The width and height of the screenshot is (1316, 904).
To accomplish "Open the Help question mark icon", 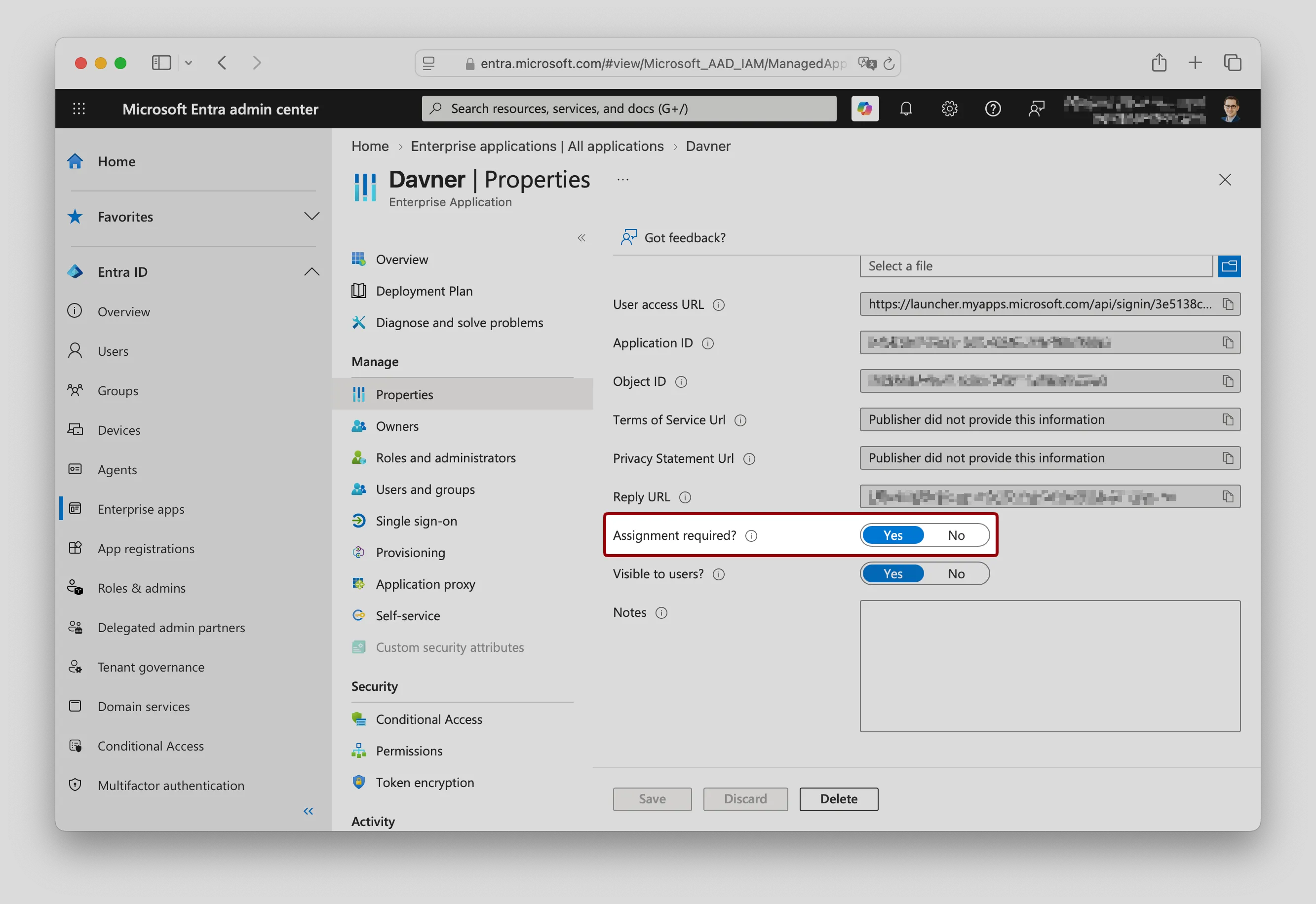I will tap(993, 108).
